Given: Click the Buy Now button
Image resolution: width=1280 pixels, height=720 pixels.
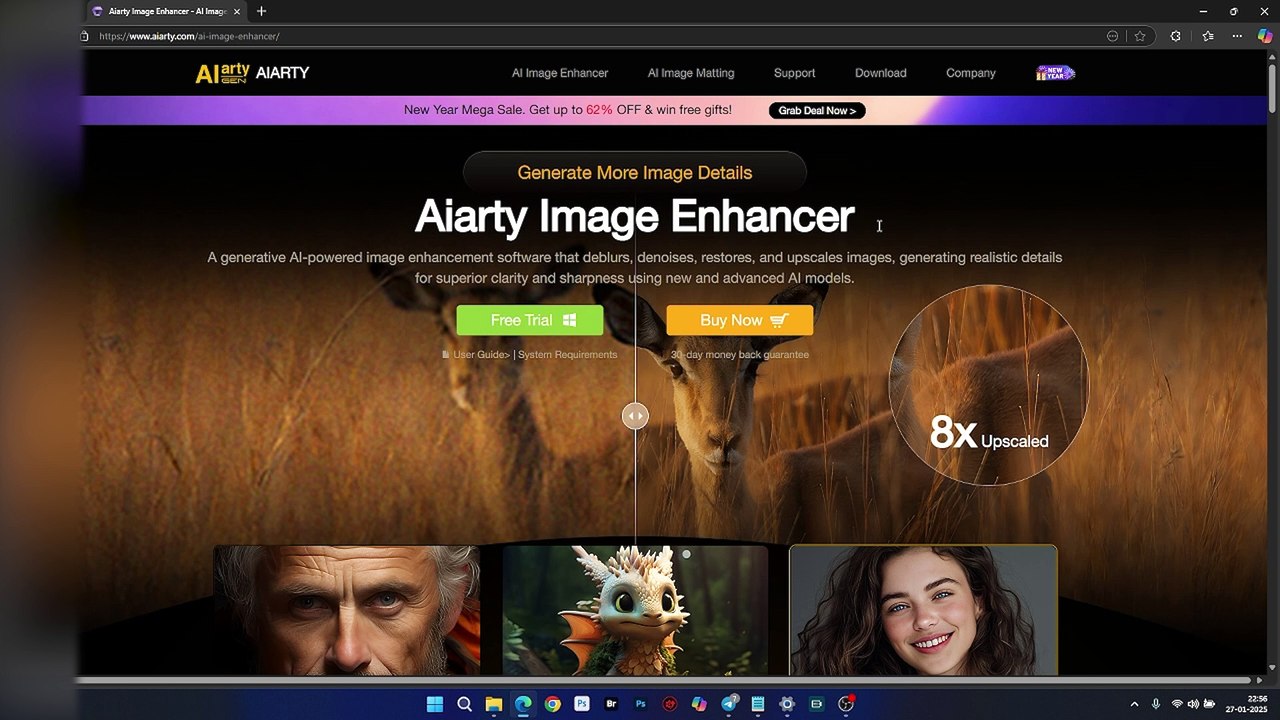Looking at the screenshot, I should 740,320.
